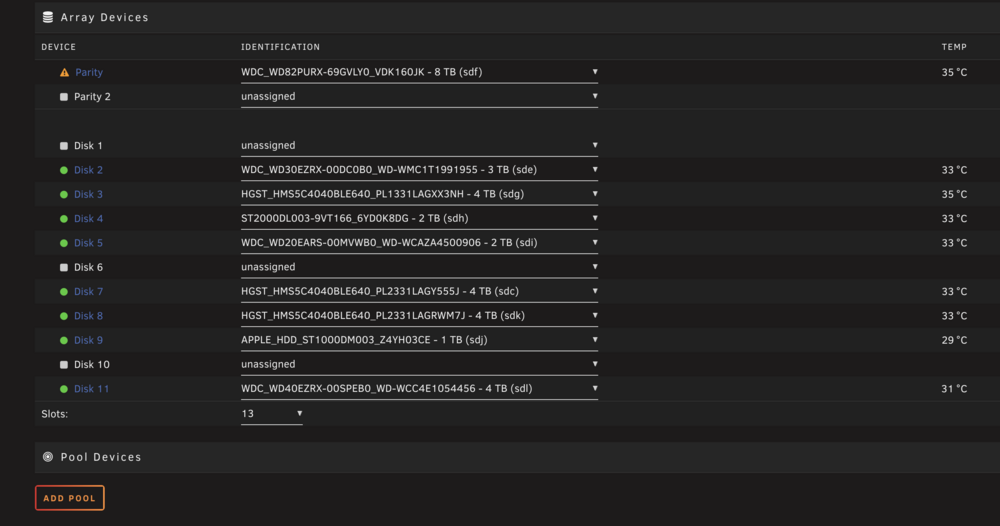The height and width of the screenshot is (526, 1000).
Task: Open the Disk 2 WD30EZRX device dropdown
Action: pos(419,170)
